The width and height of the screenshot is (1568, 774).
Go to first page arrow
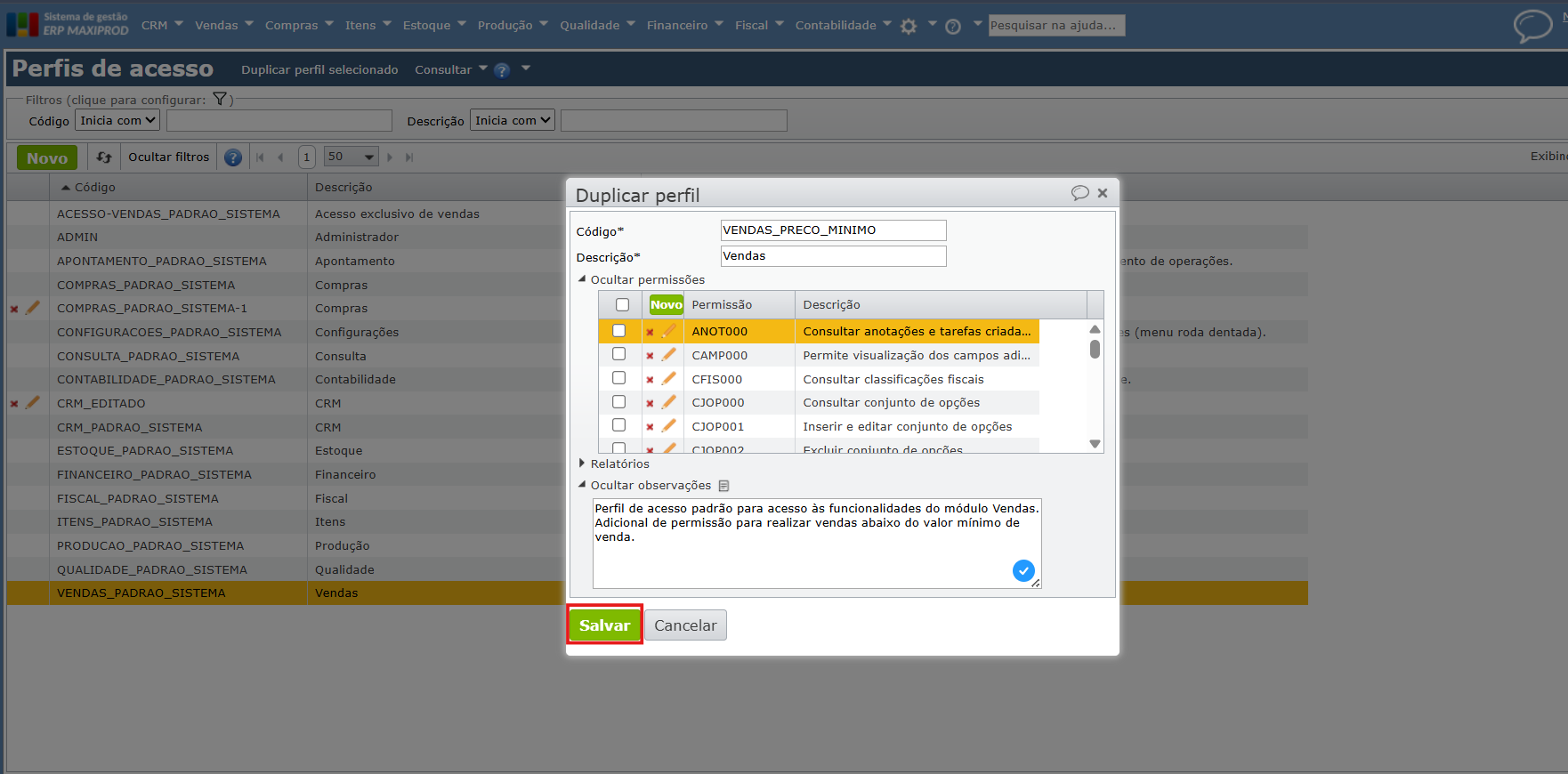[x=260, y=157]
